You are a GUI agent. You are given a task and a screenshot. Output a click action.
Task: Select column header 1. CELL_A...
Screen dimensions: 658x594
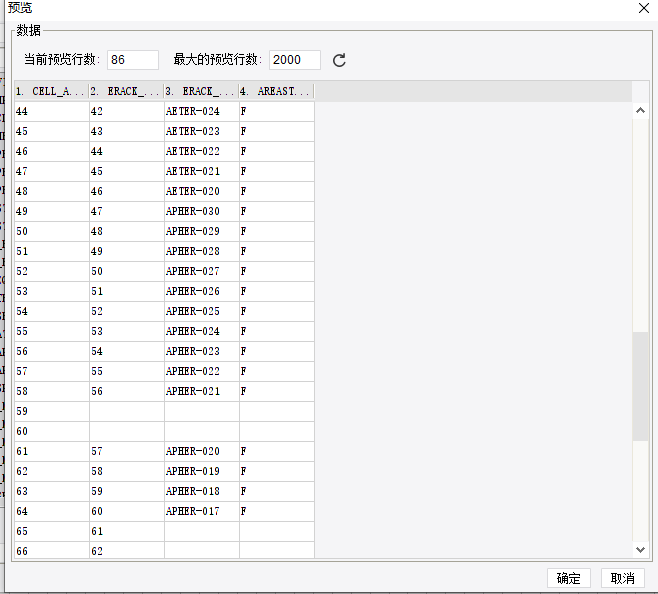tap(52, 91)
